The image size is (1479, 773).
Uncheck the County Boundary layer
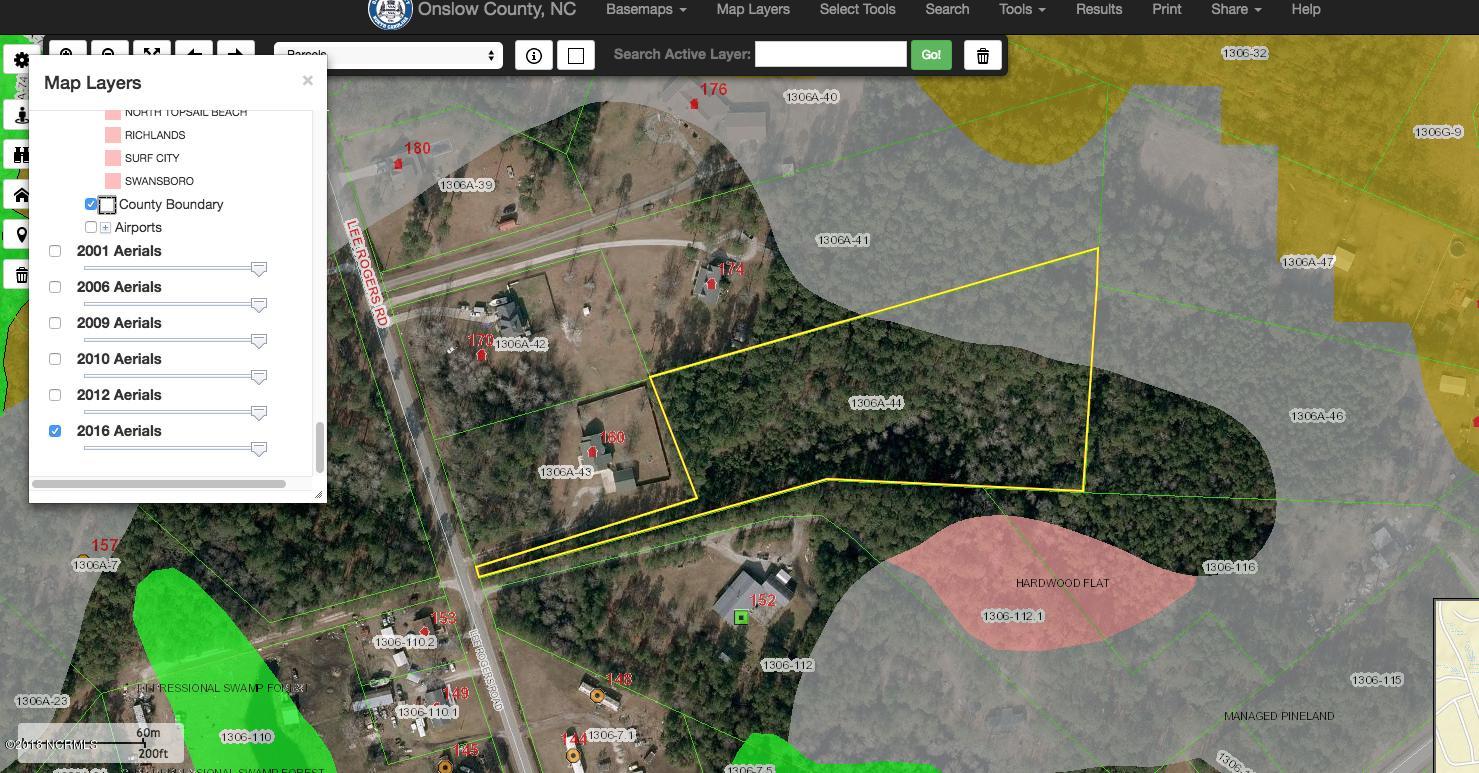pyautogui.click(x=91, y=204)
